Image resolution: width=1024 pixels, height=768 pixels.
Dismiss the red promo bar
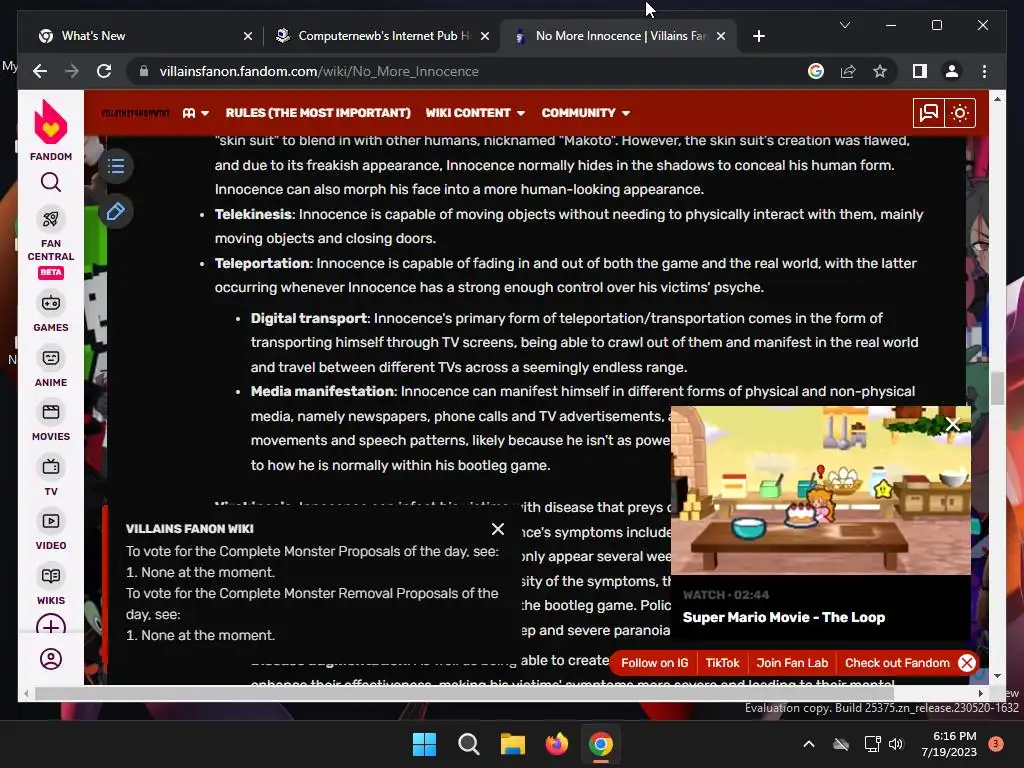click(967, 663)
